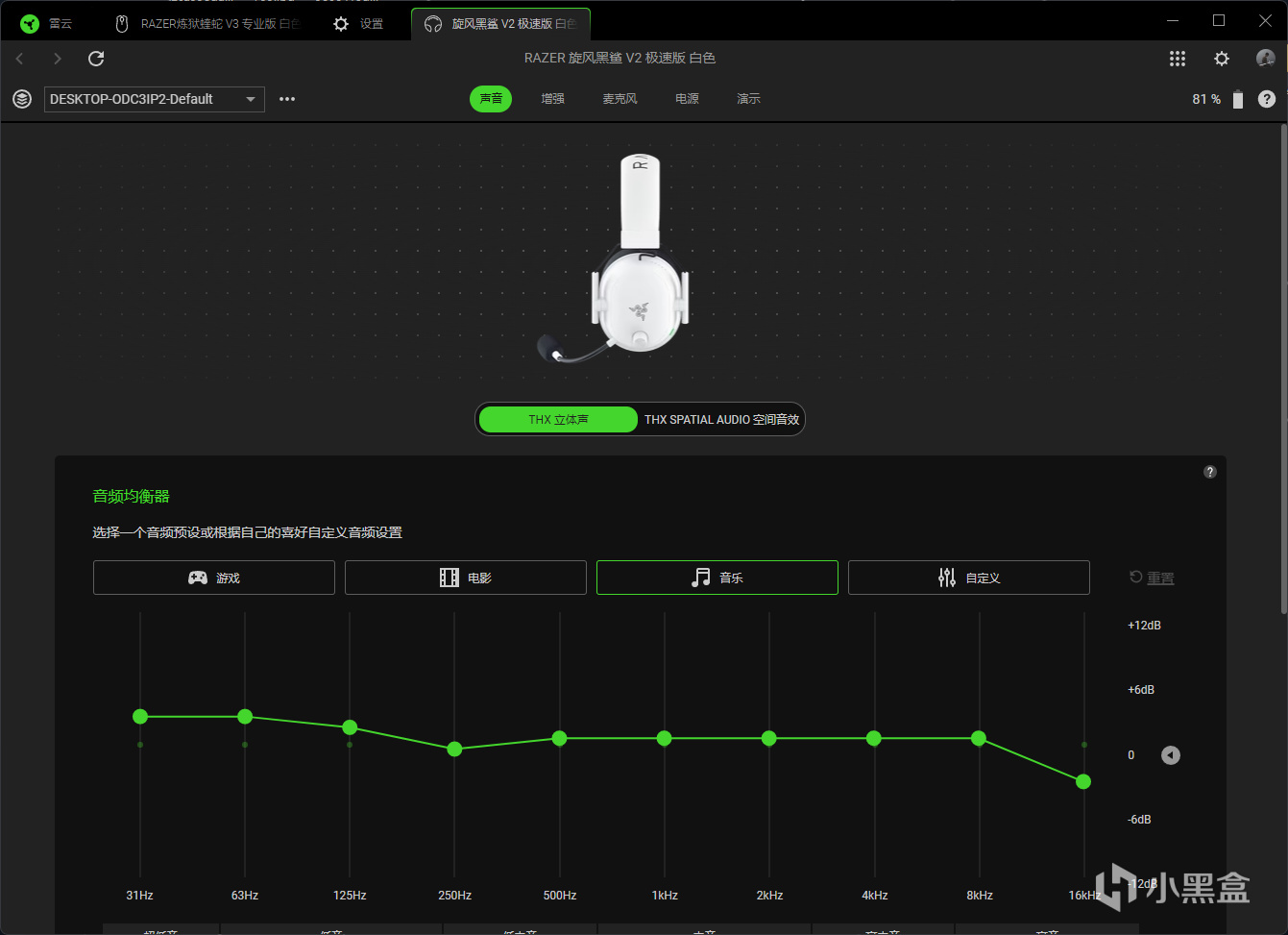The image size is (1288, 935).
Task: Open the three-dot profile options menu
Action: (x=287, y=99)
